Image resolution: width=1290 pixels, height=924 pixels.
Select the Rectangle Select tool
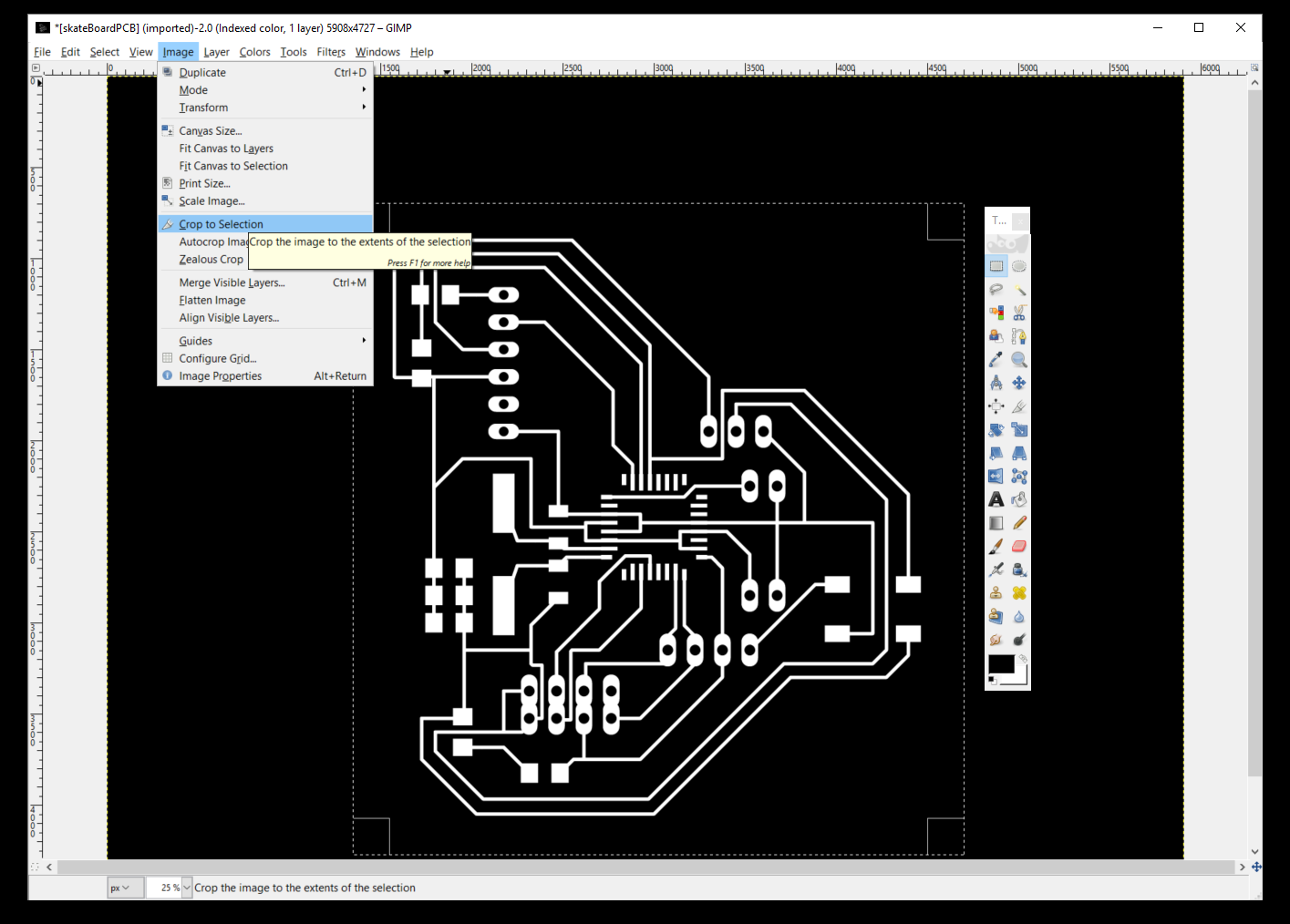point(996,267)
